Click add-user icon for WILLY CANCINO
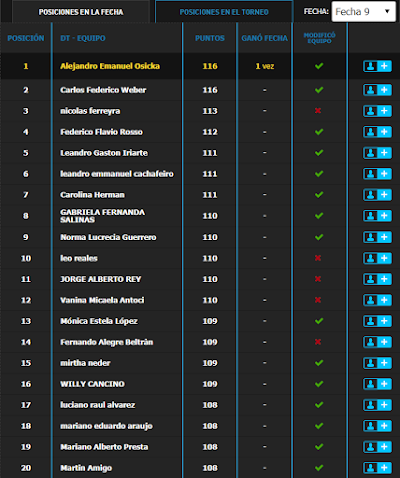This screenshot has width=400, height=478. click(x=377, y=384)
